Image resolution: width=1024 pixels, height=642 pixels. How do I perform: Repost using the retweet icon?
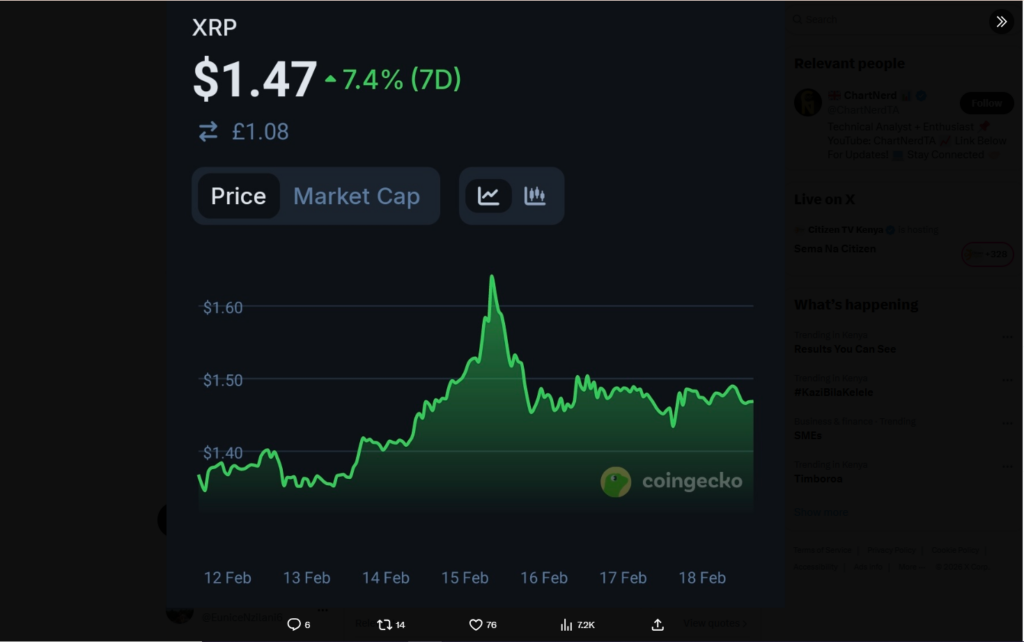coord(384,624)
